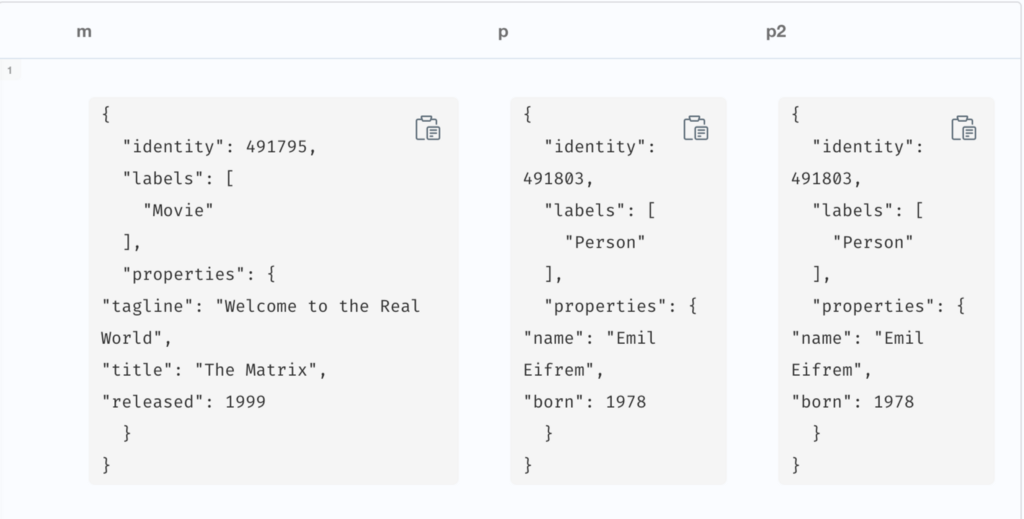Copy the p2 column Person JSON

(963, 128)
